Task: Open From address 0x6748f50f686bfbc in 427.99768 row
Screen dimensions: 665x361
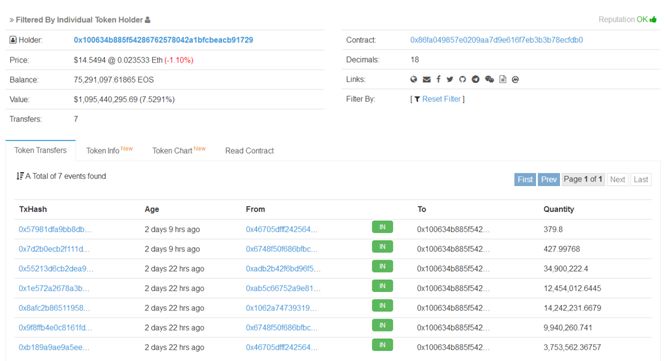Action: [x=281, y=249]
